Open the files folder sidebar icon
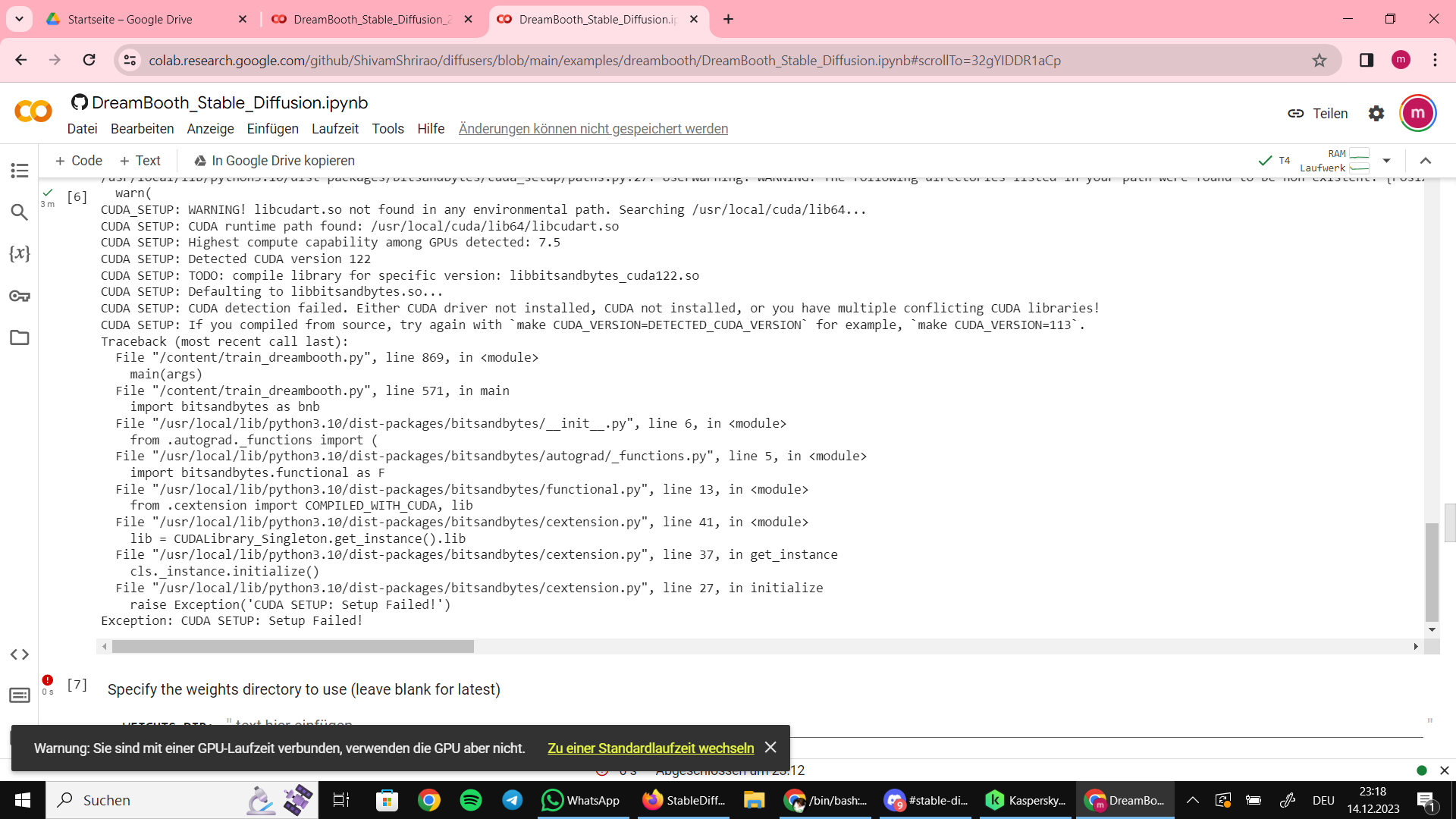Viewport: 1456px width, 819px height. [20, 337]
